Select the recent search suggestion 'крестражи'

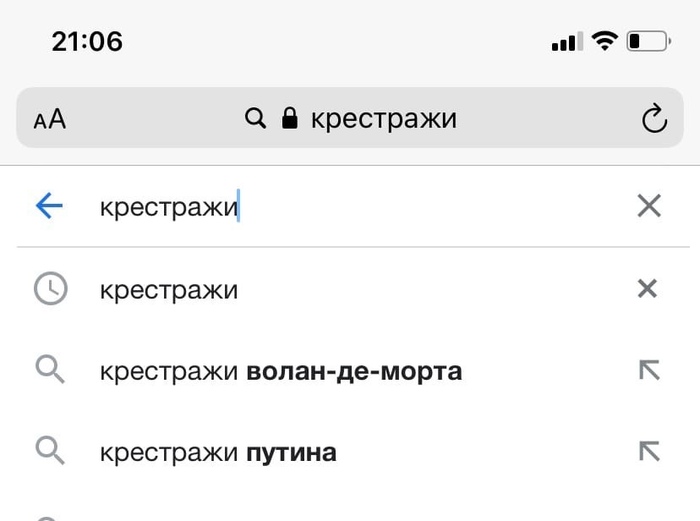click(169, 290)
